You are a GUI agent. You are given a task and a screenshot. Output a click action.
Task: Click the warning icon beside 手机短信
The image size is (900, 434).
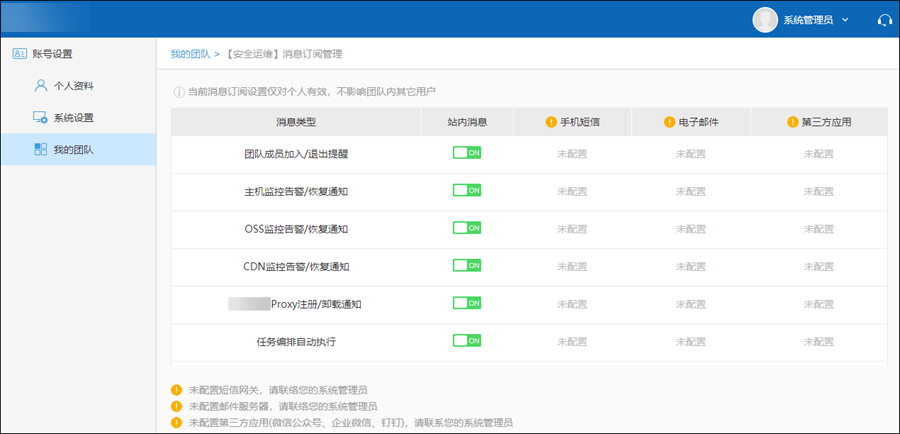coord(550,122)
